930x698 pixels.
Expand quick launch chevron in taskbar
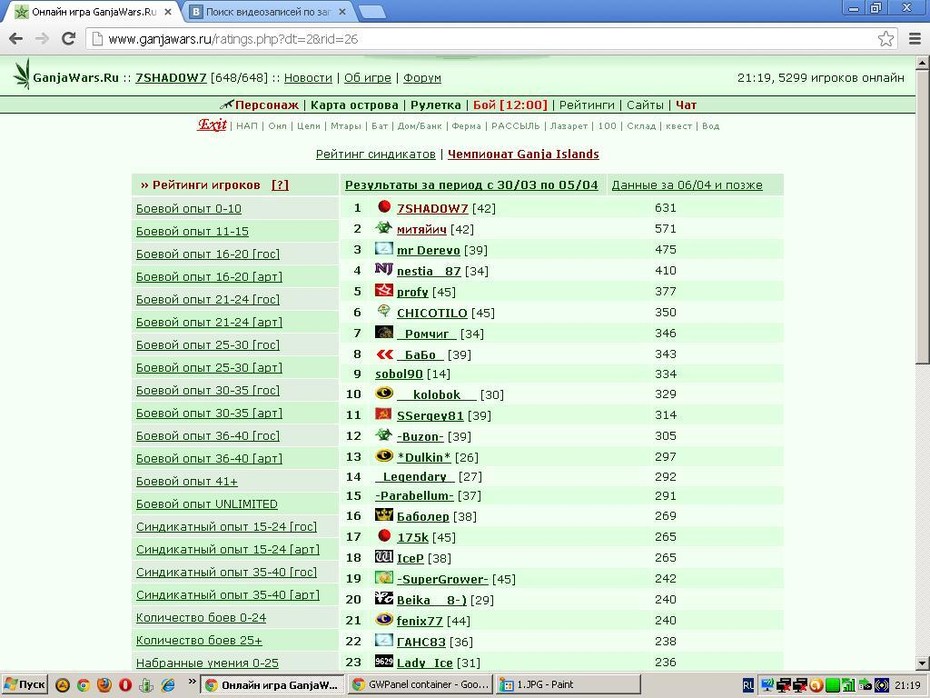pos(192,682)
